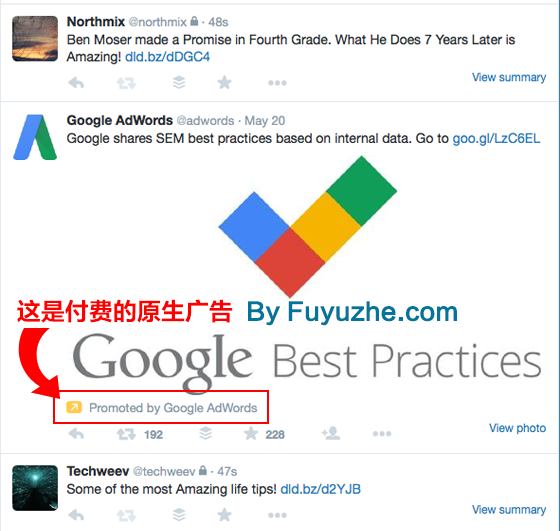Reply to the Northmix tweet
The width and height of the screenshot is (560, 531).
coord(76,83)
